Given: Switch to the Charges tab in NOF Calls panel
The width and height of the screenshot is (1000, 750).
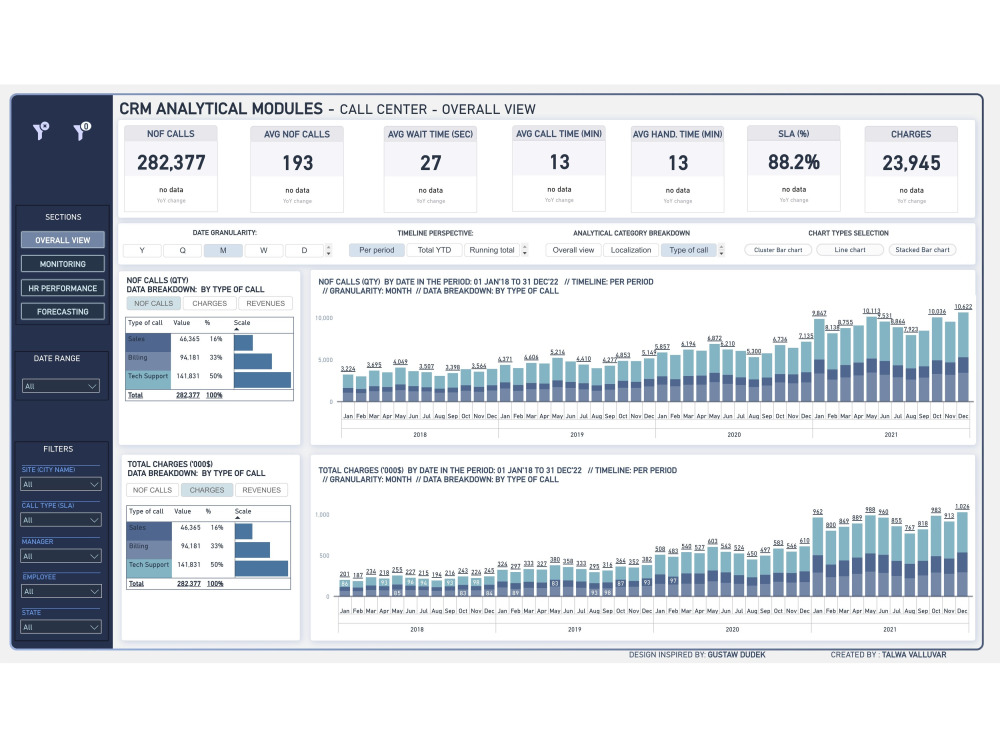Looking at the screenshot, I should click(209, 303).
